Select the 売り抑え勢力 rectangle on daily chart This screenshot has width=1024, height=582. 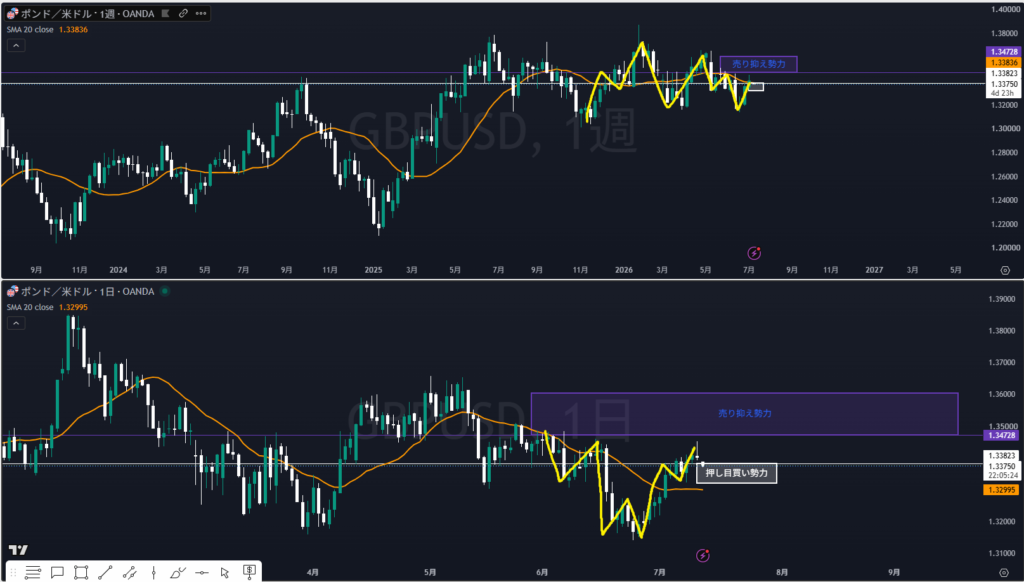pos(744,413)
